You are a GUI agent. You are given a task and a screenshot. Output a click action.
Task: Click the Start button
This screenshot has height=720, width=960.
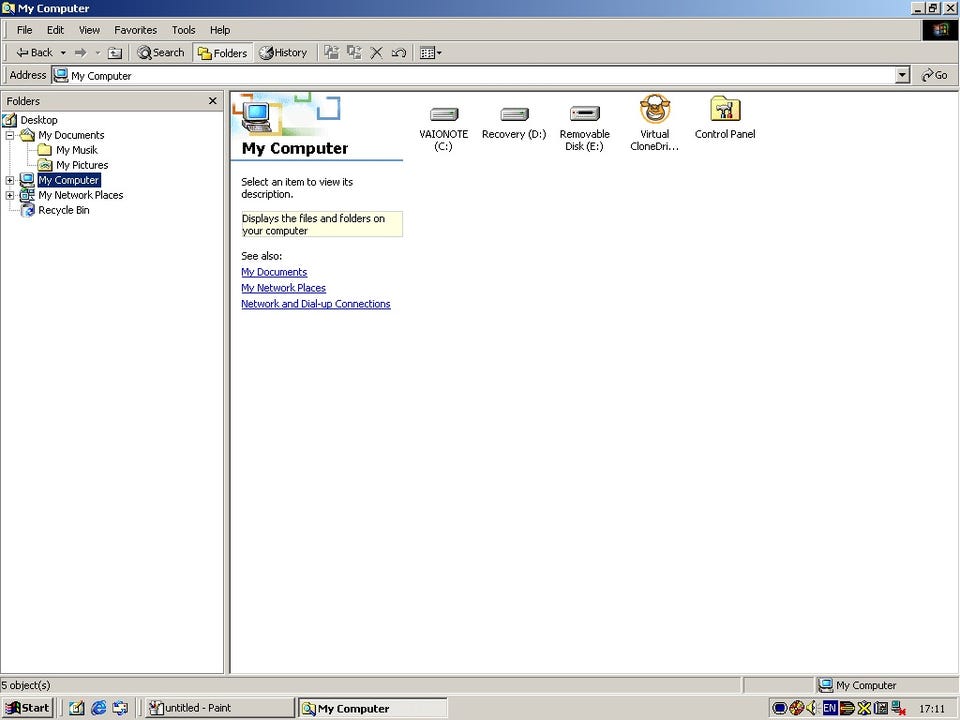tap(28, 708)
